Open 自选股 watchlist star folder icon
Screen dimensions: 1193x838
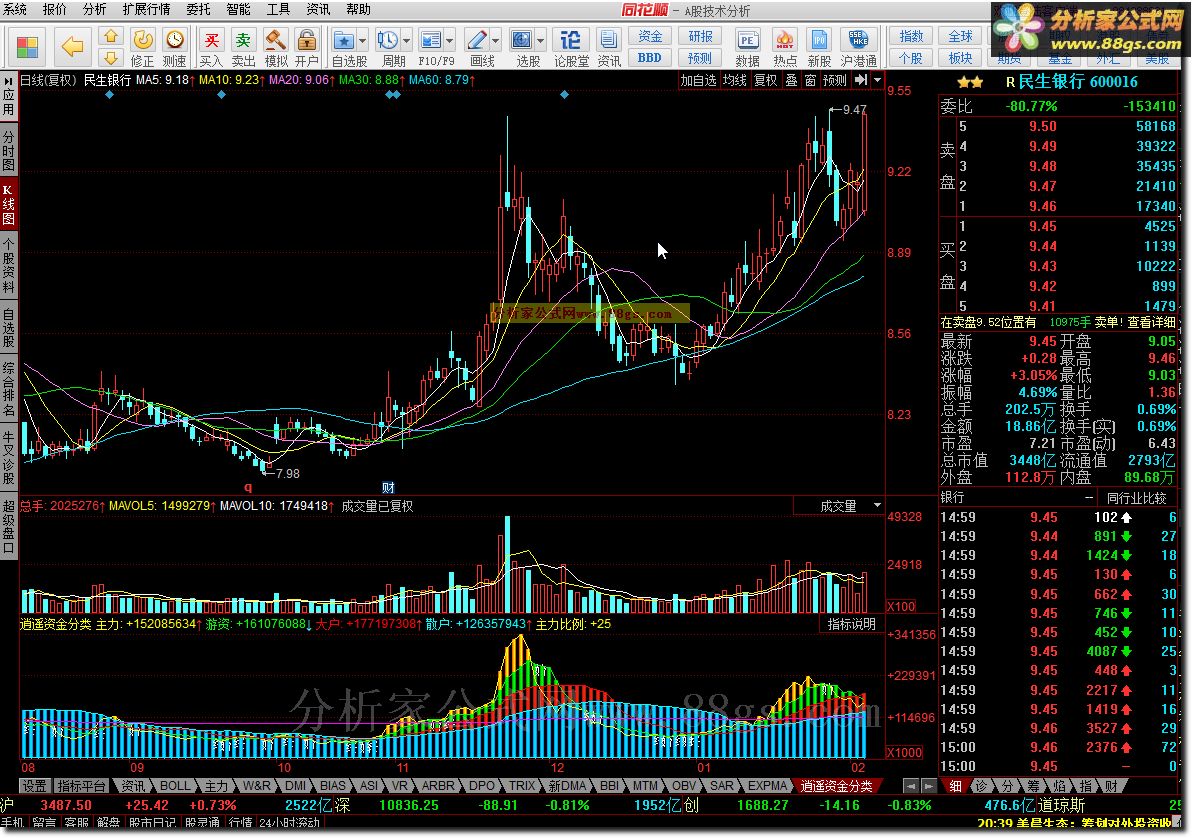tap(344, 40)
